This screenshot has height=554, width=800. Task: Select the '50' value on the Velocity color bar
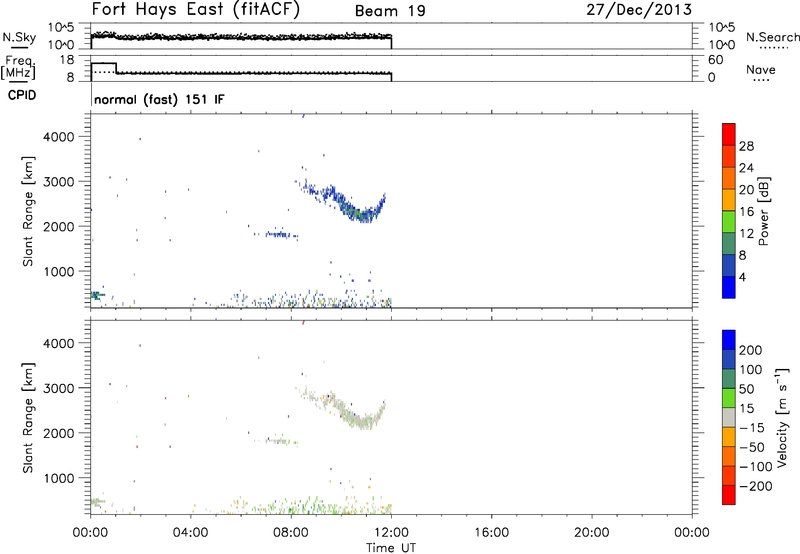point(747,389)
